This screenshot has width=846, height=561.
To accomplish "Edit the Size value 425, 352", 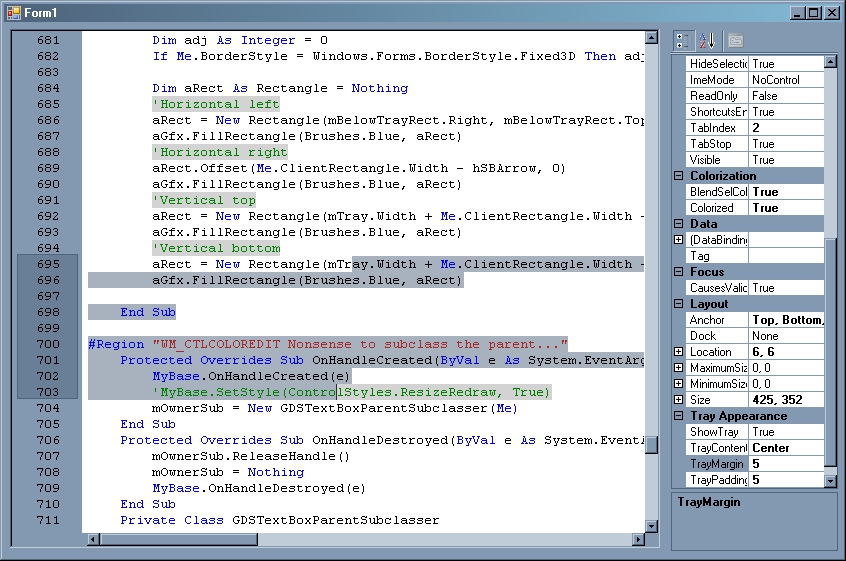I will pos(786,400).
